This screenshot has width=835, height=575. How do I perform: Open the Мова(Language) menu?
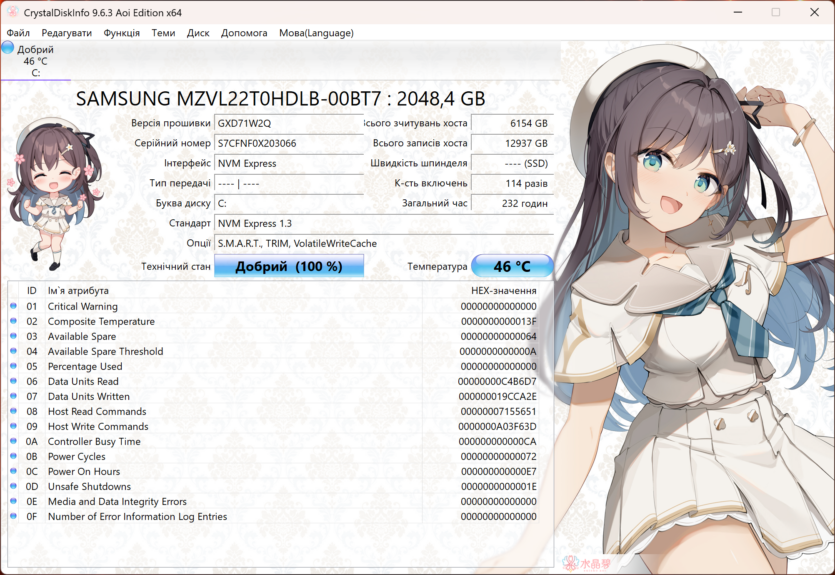316,33
